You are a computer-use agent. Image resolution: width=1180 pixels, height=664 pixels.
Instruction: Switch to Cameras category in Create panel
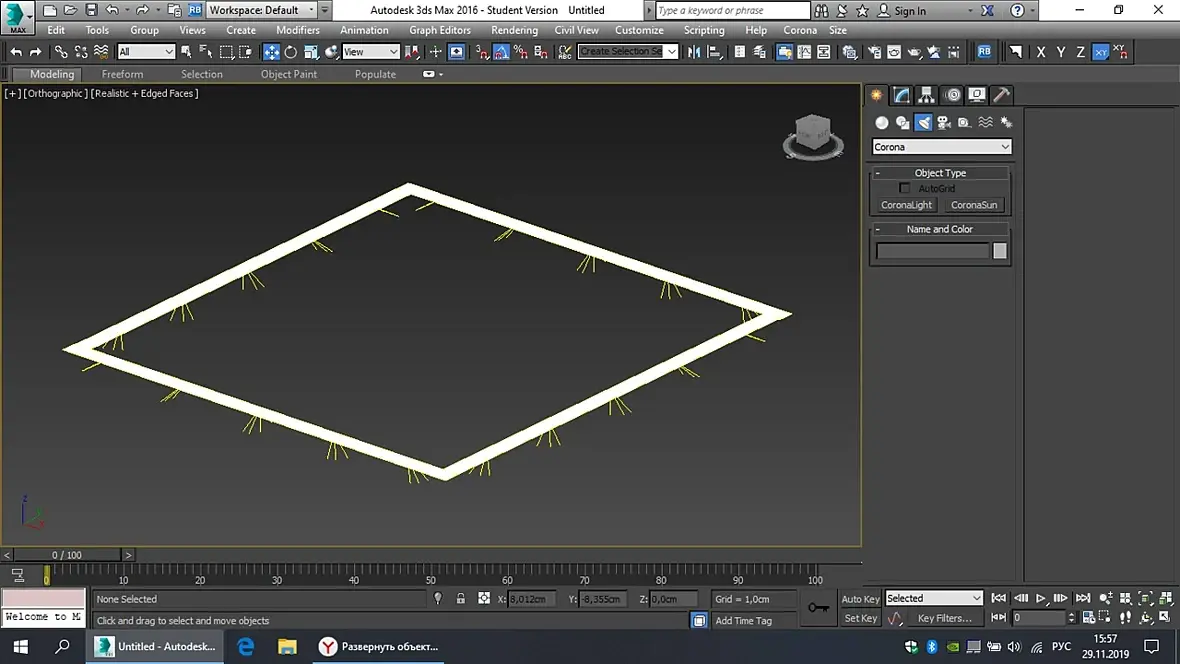[944, 122]
